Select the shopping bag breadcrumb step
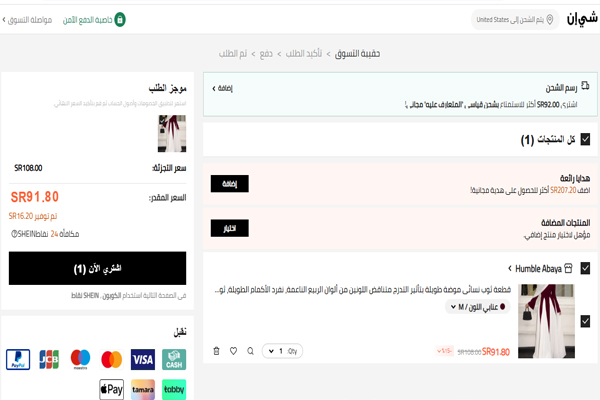Screen dimensions: 600x400 [357, 54]
